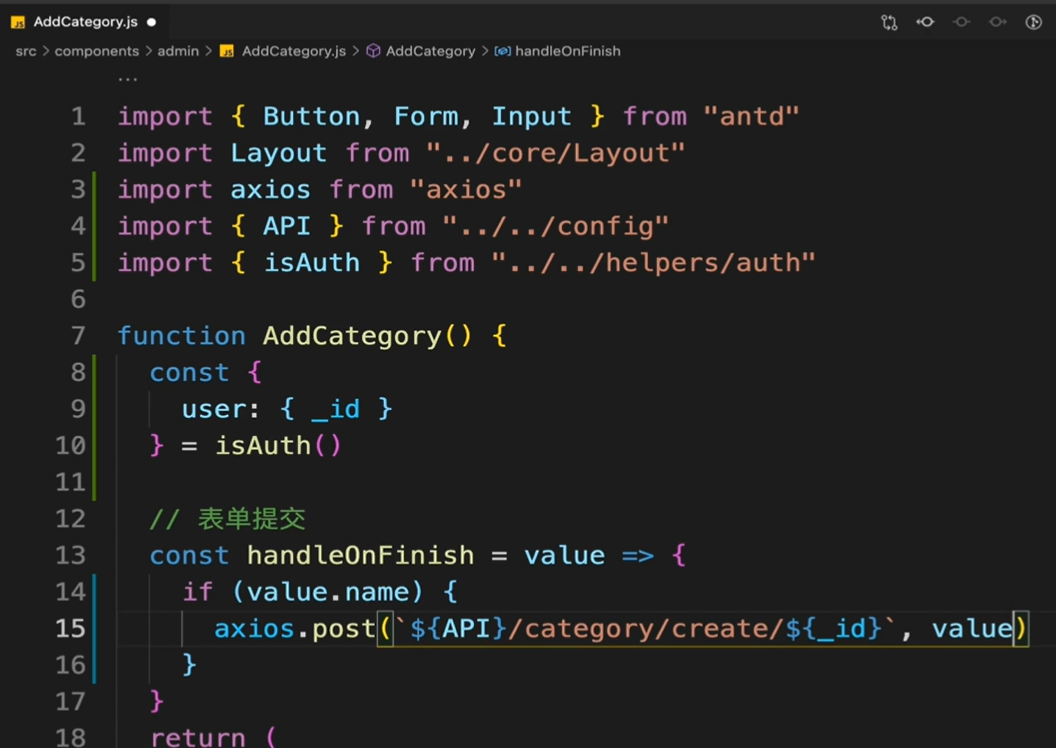The image size is (1056, 748).
Task: Click "Input" in the antd import
Action: click(531, 116)
